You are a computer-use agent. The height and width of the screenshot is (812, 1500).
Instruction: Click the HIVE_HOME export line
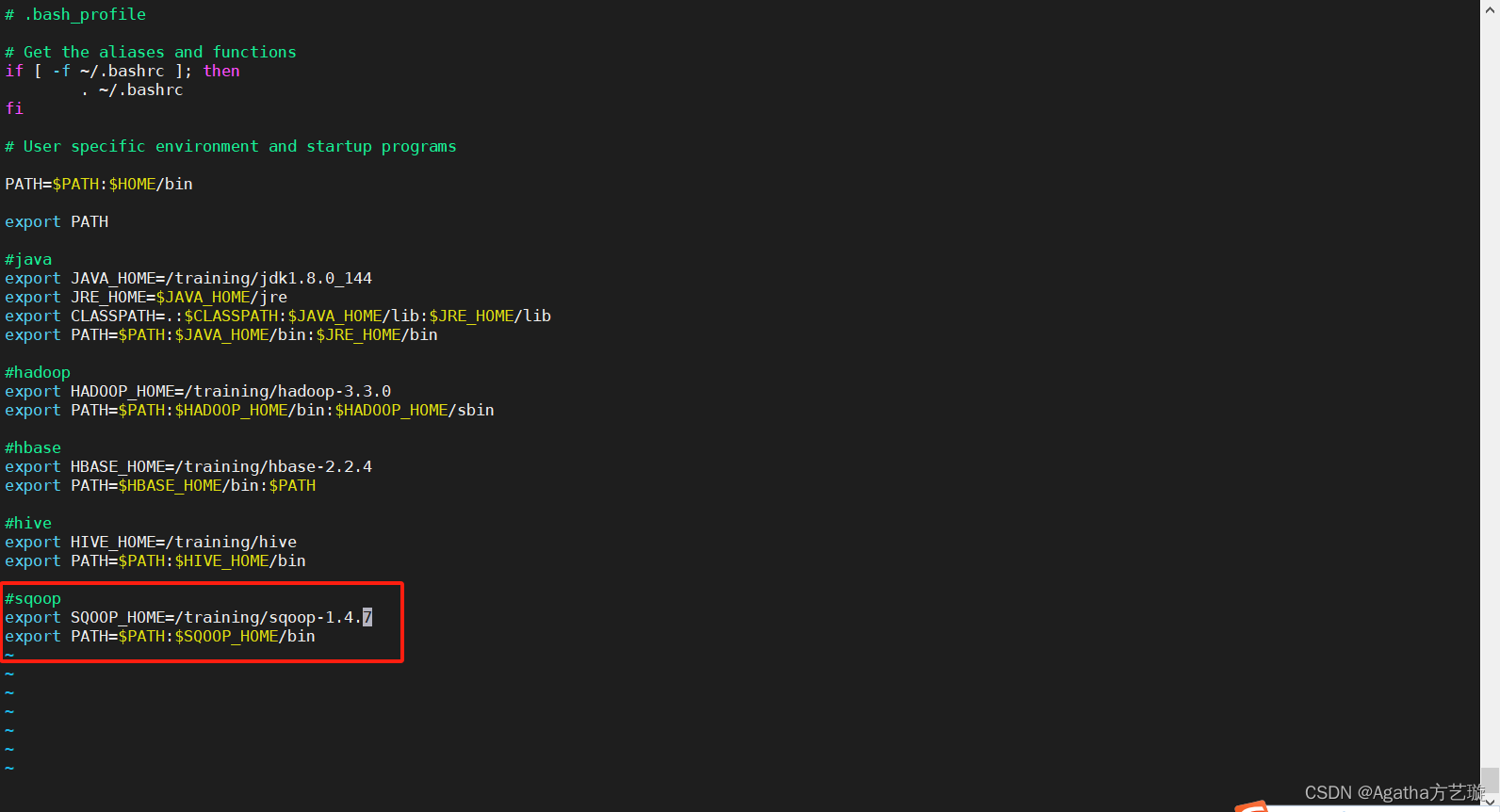point(151,542)
